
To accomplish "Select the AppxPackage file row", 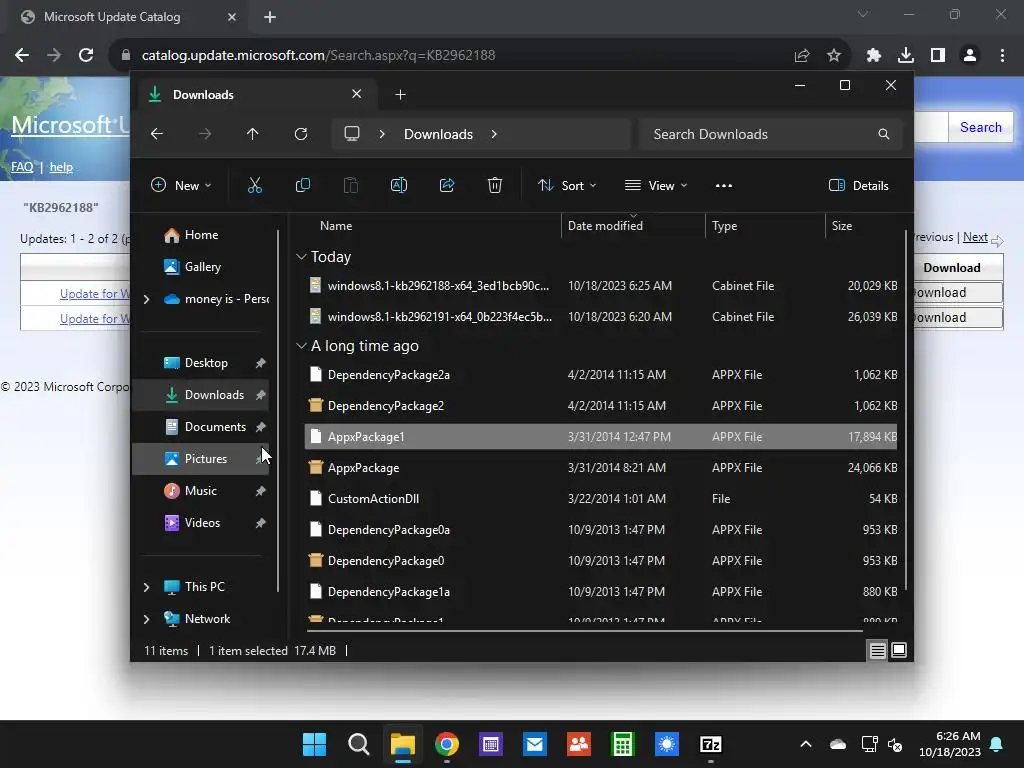I will (x=601, y=468).
